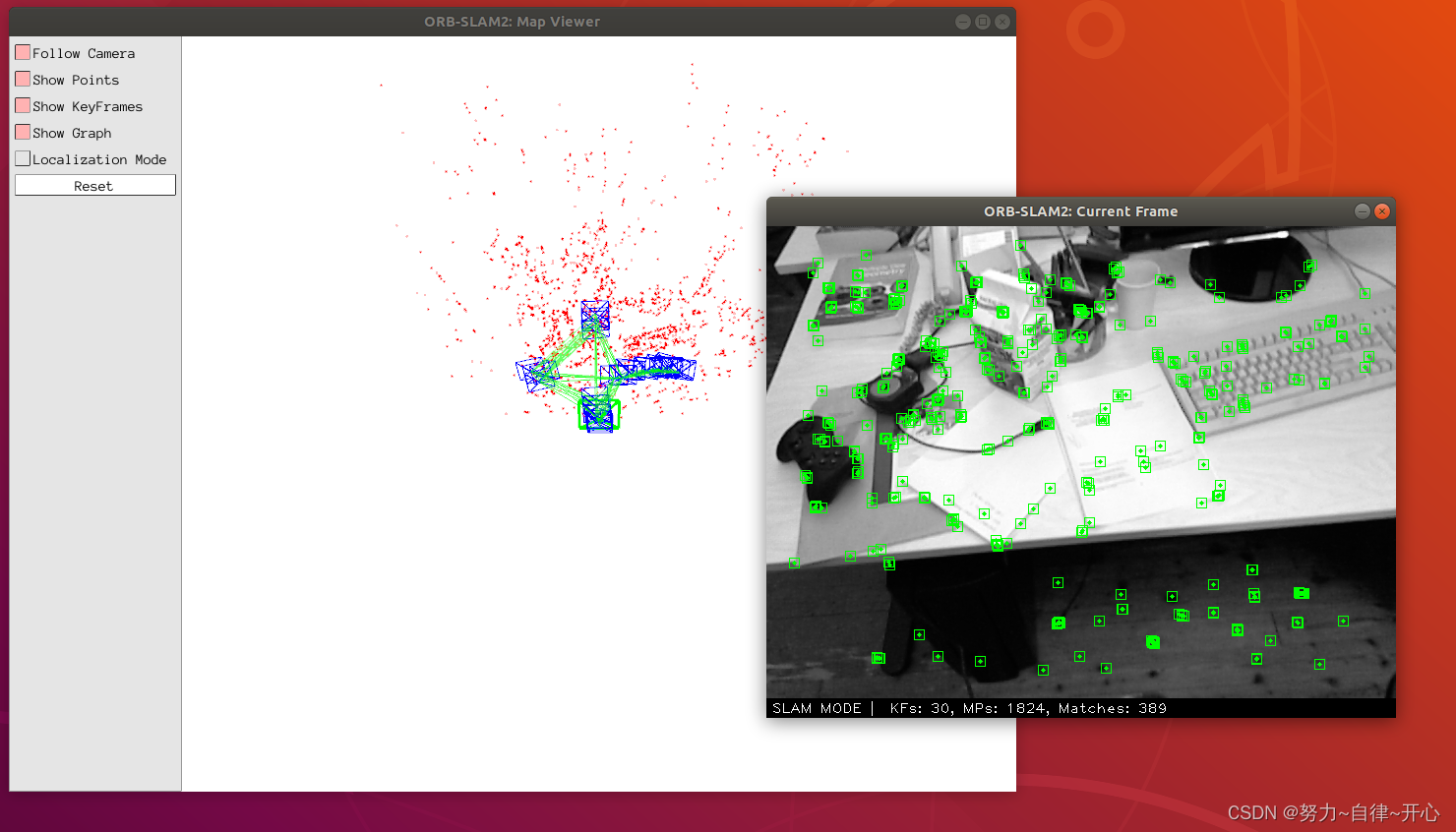Click the Localization Mode label text
The height and width of the screenshot is (832, 1456).
pos(99,159)
